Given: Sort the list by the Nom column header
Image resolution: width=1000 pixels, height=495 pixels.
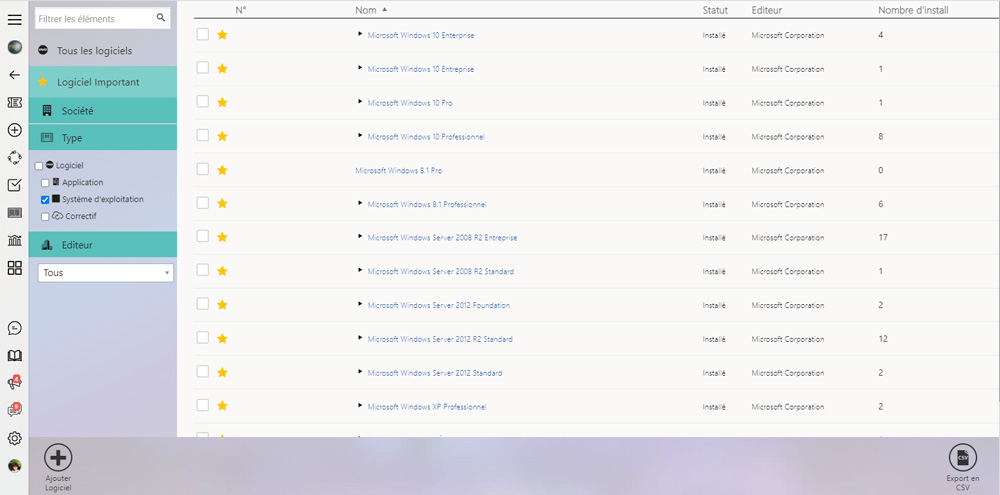Looking at the screenshot, I should coord(365,10).
